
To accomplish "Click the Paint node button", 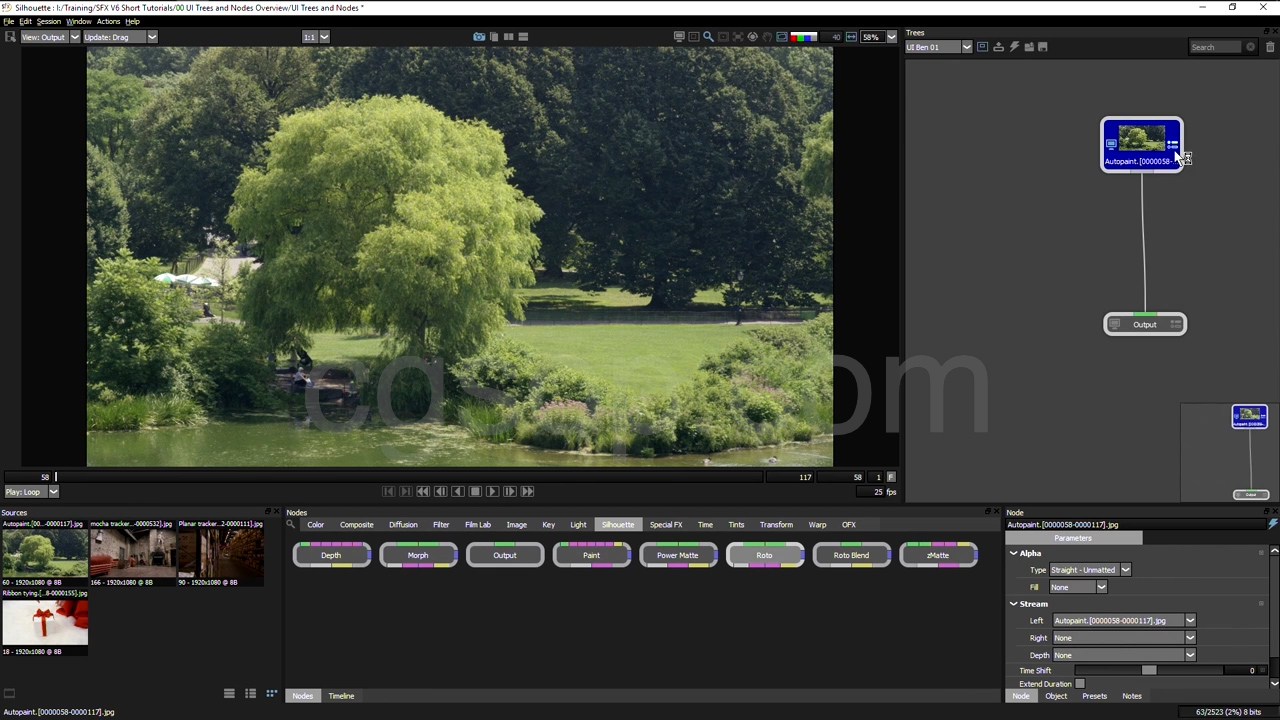I will (591, 555).
